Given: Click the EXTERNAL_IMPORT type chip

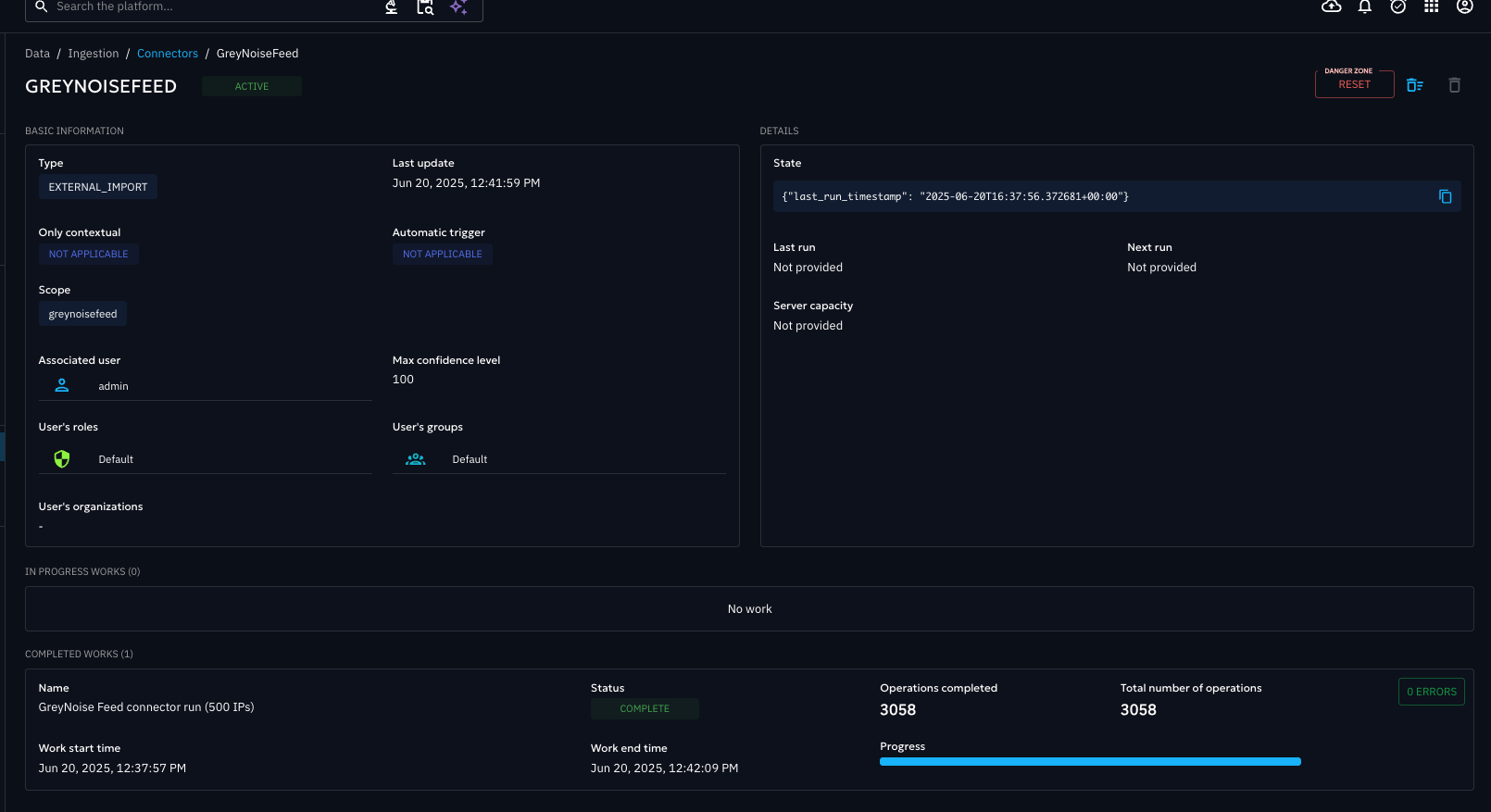Looking at the screenshot, I should pos(98,187).
